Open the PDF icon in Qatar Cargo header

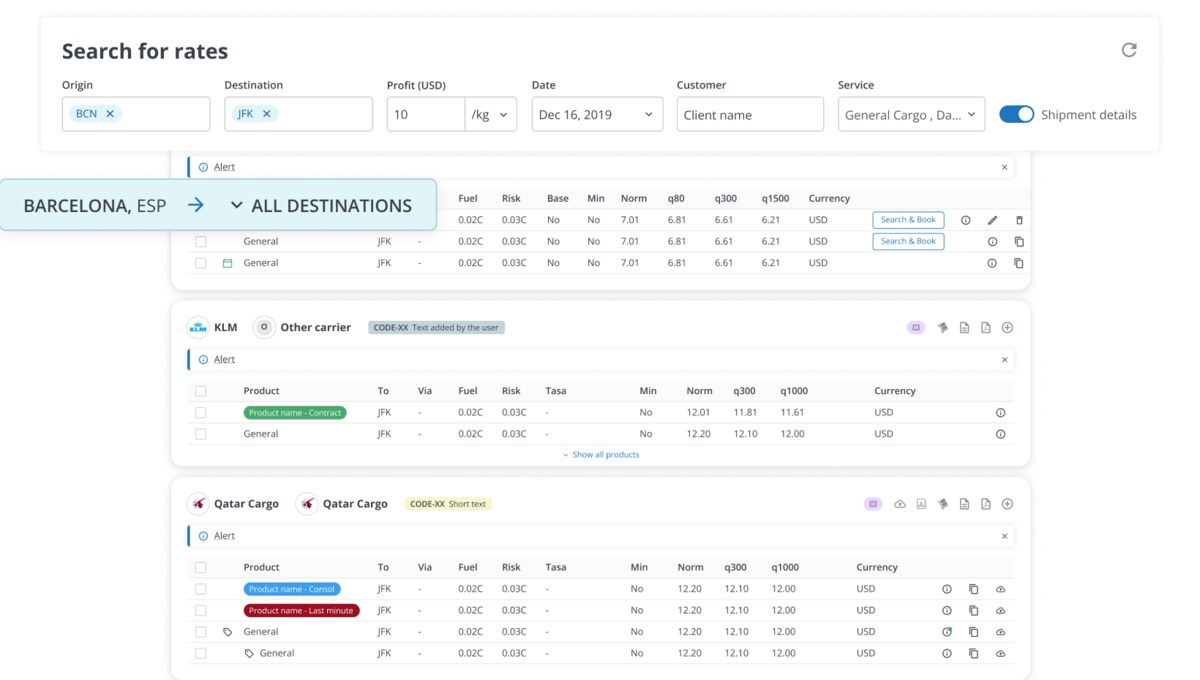986,504
